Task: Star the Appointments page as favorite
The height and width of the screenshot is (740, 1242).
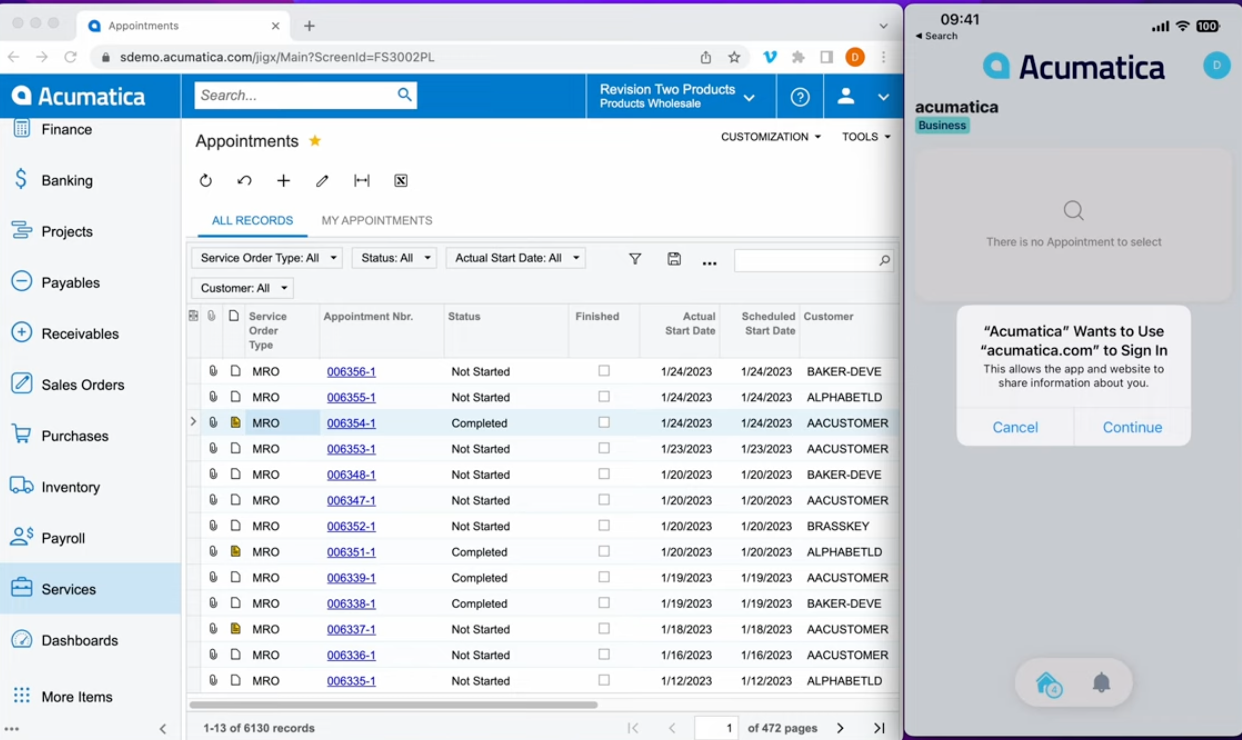Action: coord(315,141)
